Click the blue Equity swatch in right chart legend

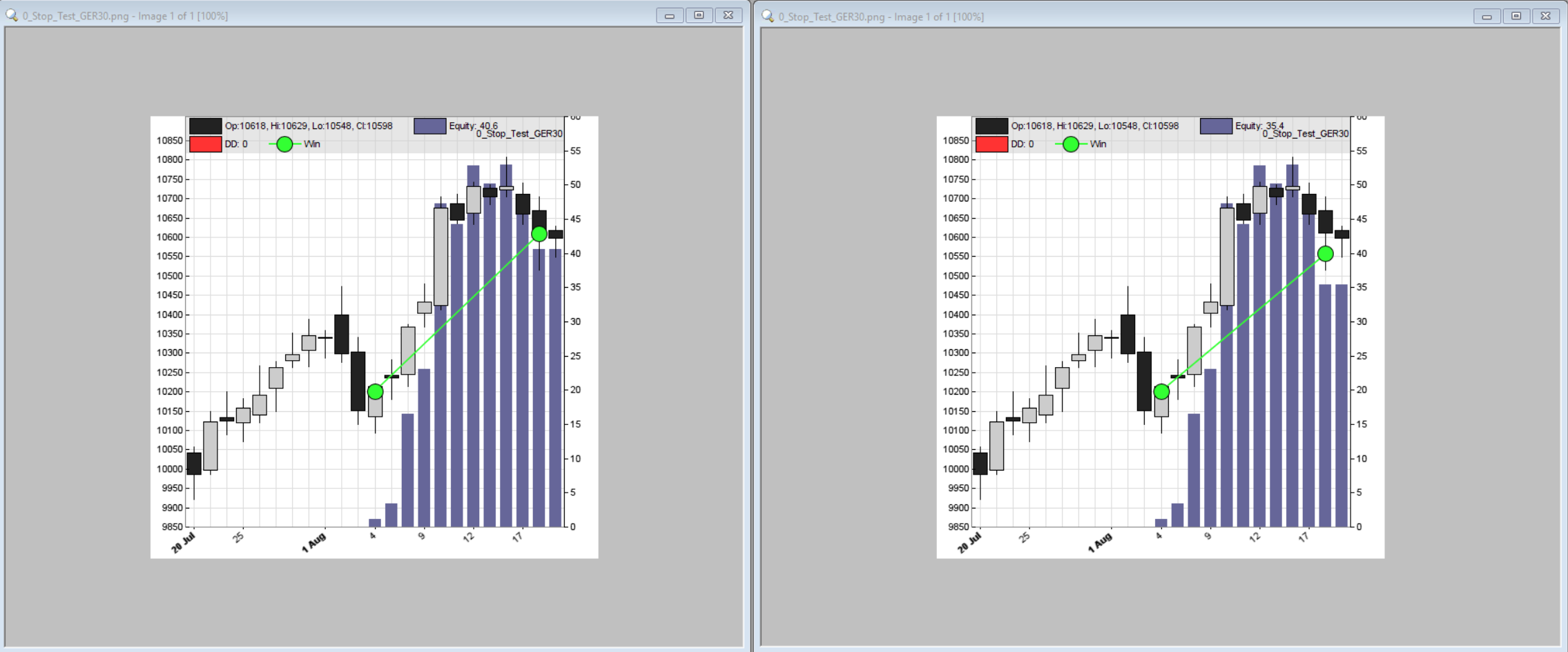[x=1215, y=126]
